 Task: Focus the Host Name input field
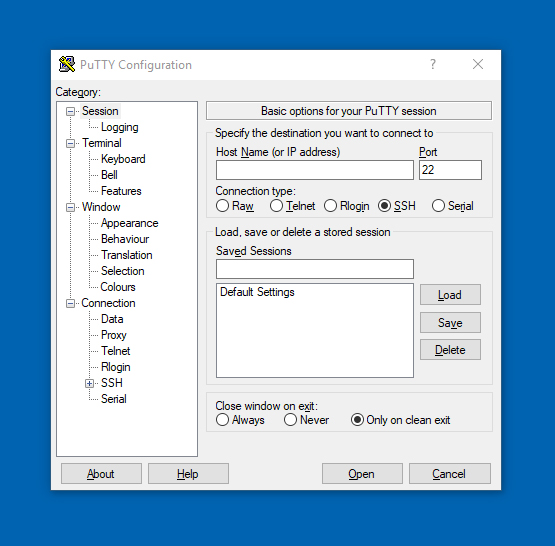(x=315, y=170)
